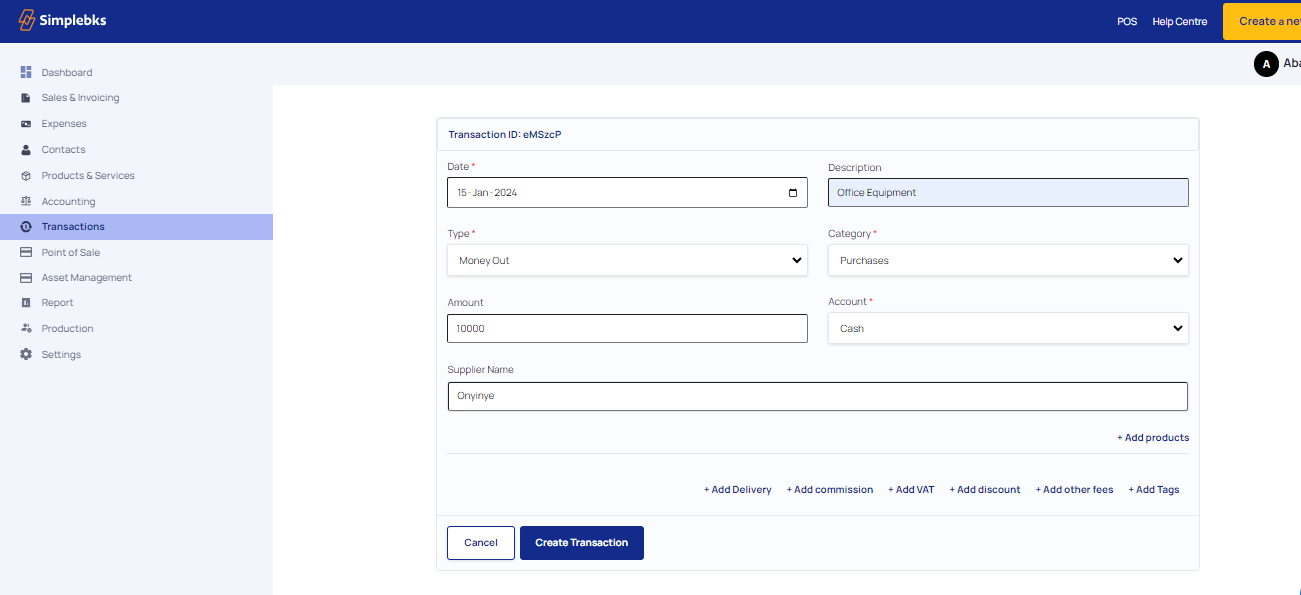Open the calendar picker in Date field
Screen dimensions: 1301x595
793,193
